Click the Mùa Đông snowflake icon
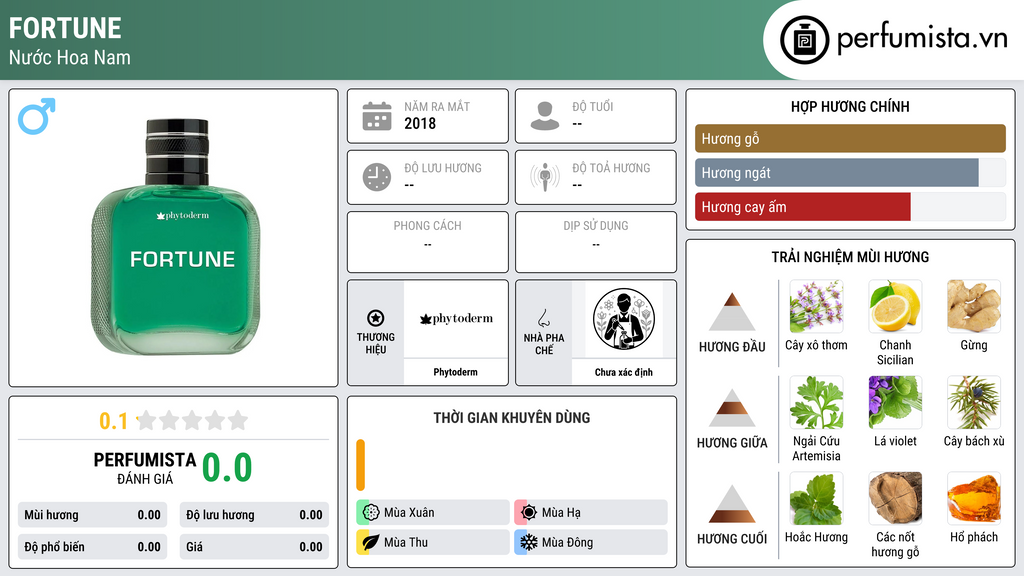This screenshot has width=1024, height=576. [529, 542]
